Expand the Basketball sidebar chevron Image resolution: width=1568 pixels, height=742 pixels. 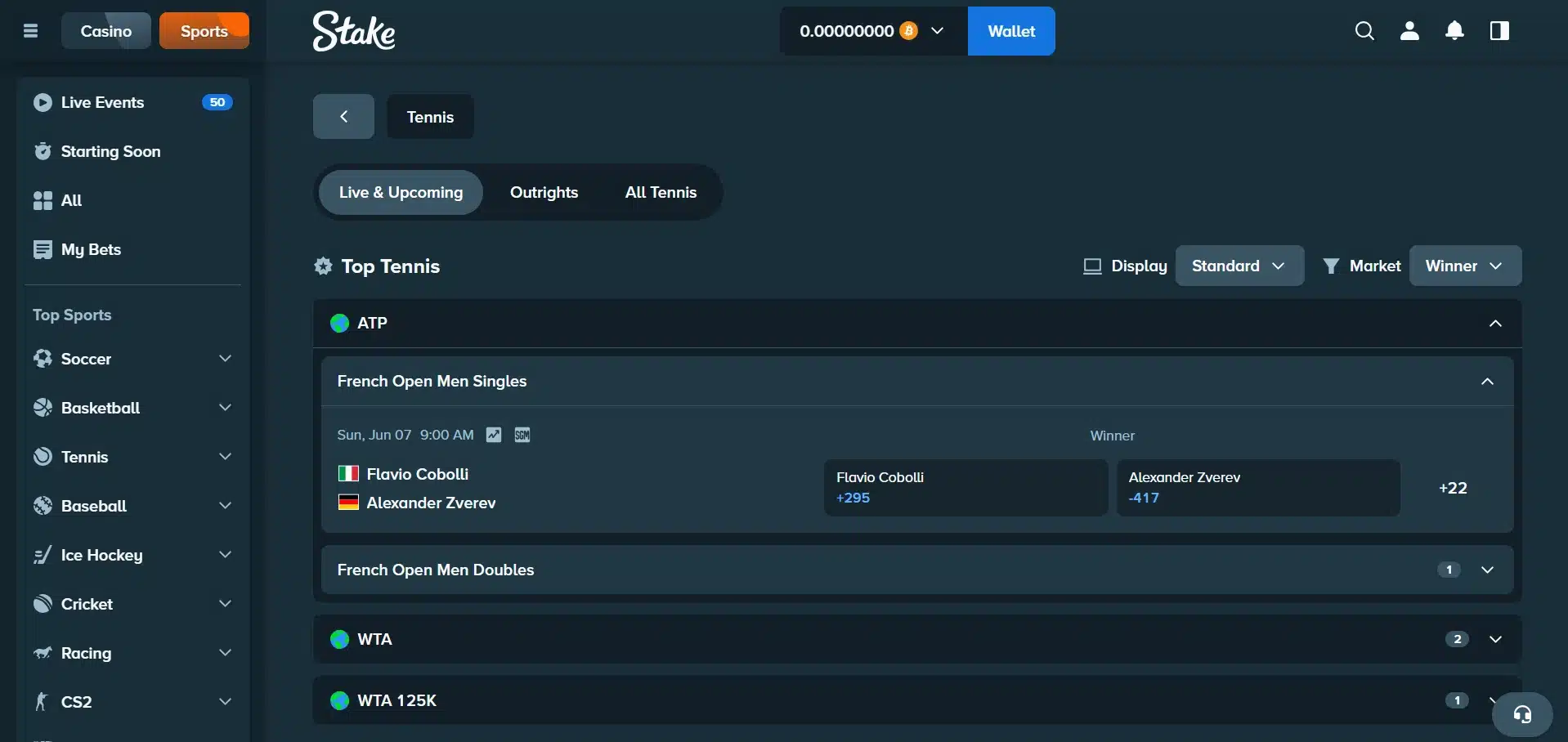click(x=225, y=408)
